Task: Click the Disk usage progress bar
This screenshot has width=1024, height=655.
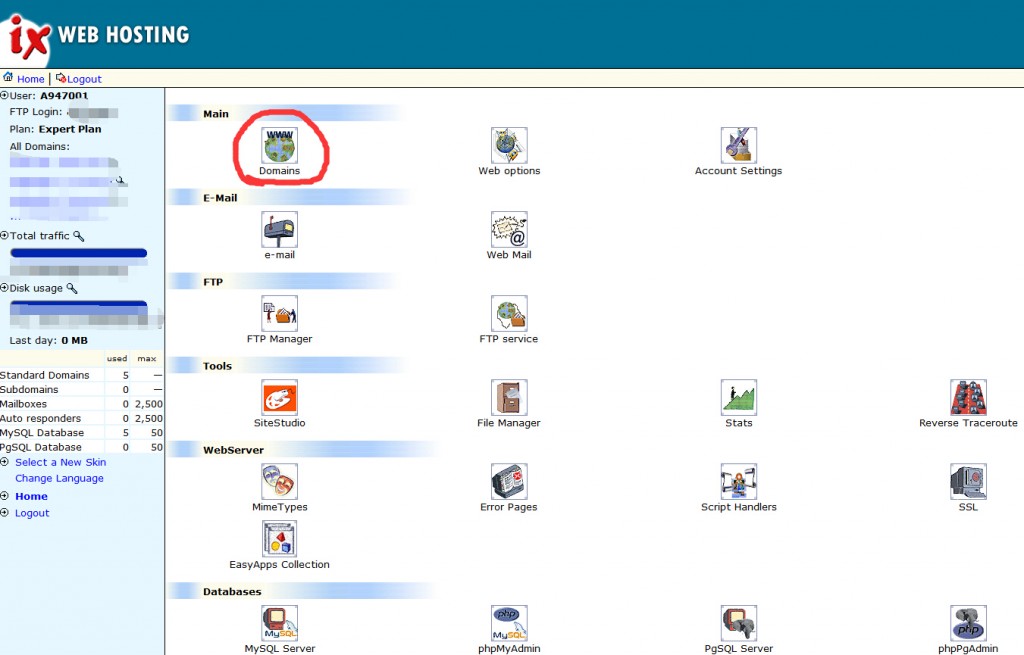Action: click(x=78, y=306)
